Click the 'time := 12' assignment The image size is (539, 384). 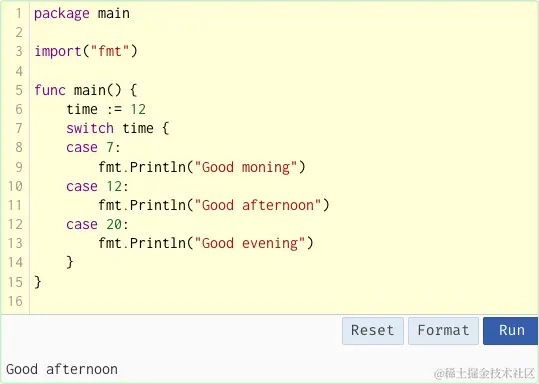point(106,110)
